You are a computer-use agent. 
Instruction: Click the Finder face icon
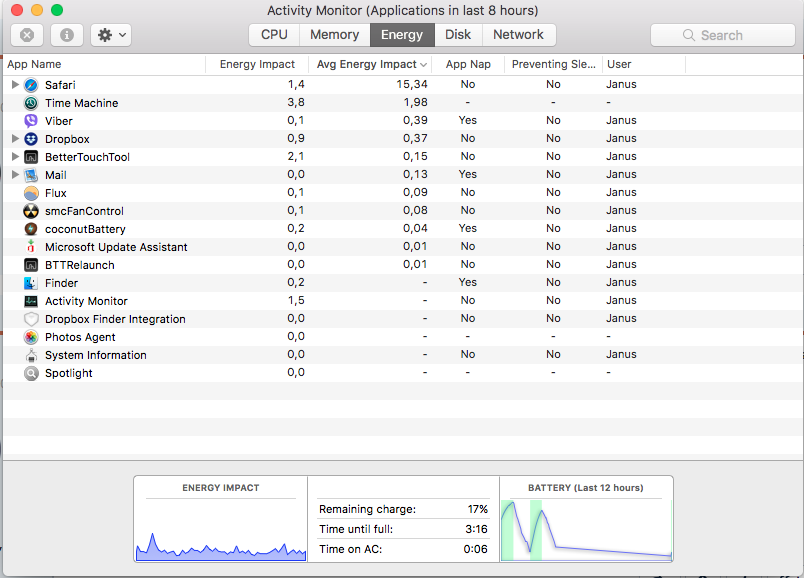click(31, 283)
